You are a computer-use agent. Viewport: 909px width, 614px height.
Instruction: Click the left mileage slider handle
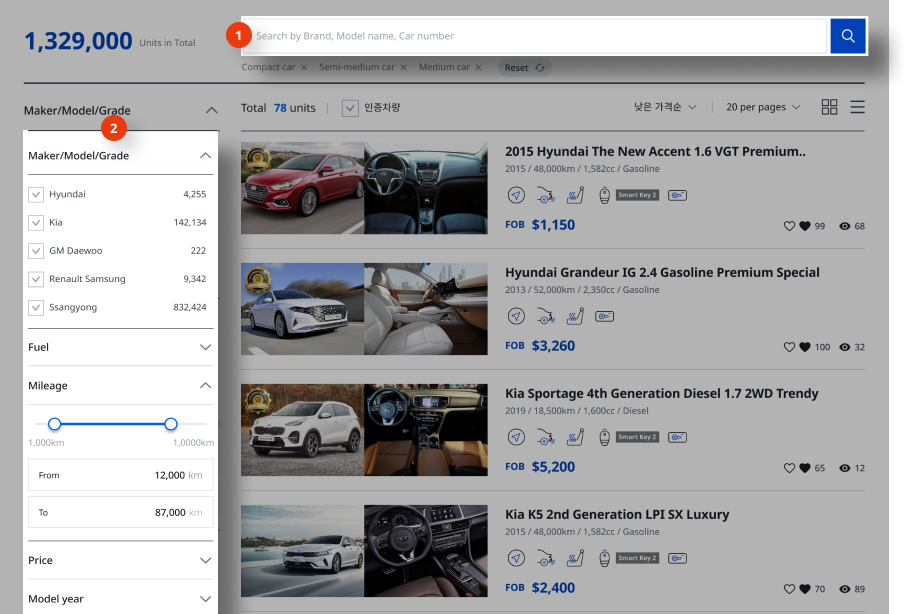click(x=54, y=424)
